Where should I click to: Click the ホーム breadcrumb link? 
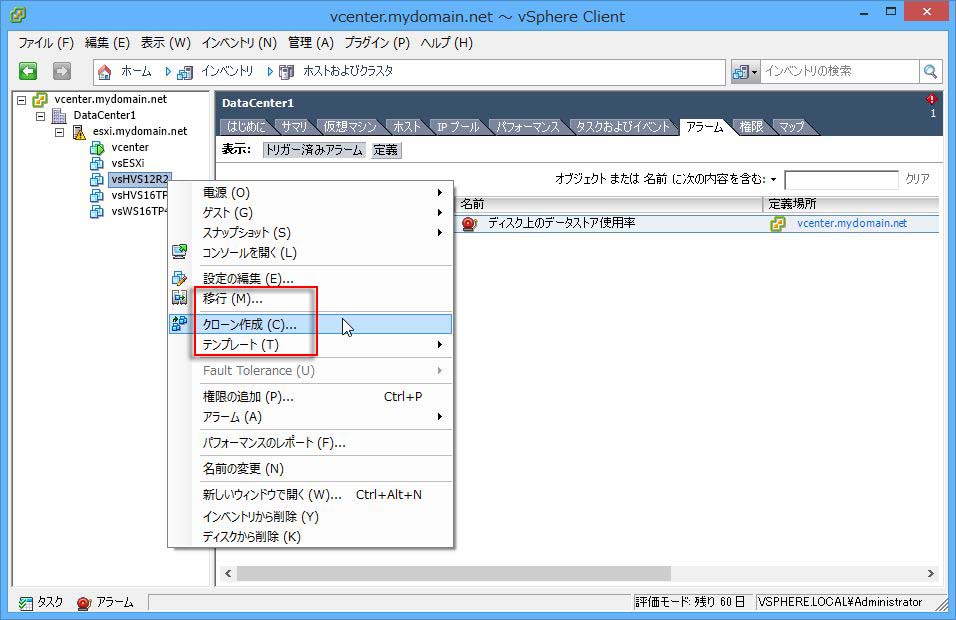click(136, 71)
